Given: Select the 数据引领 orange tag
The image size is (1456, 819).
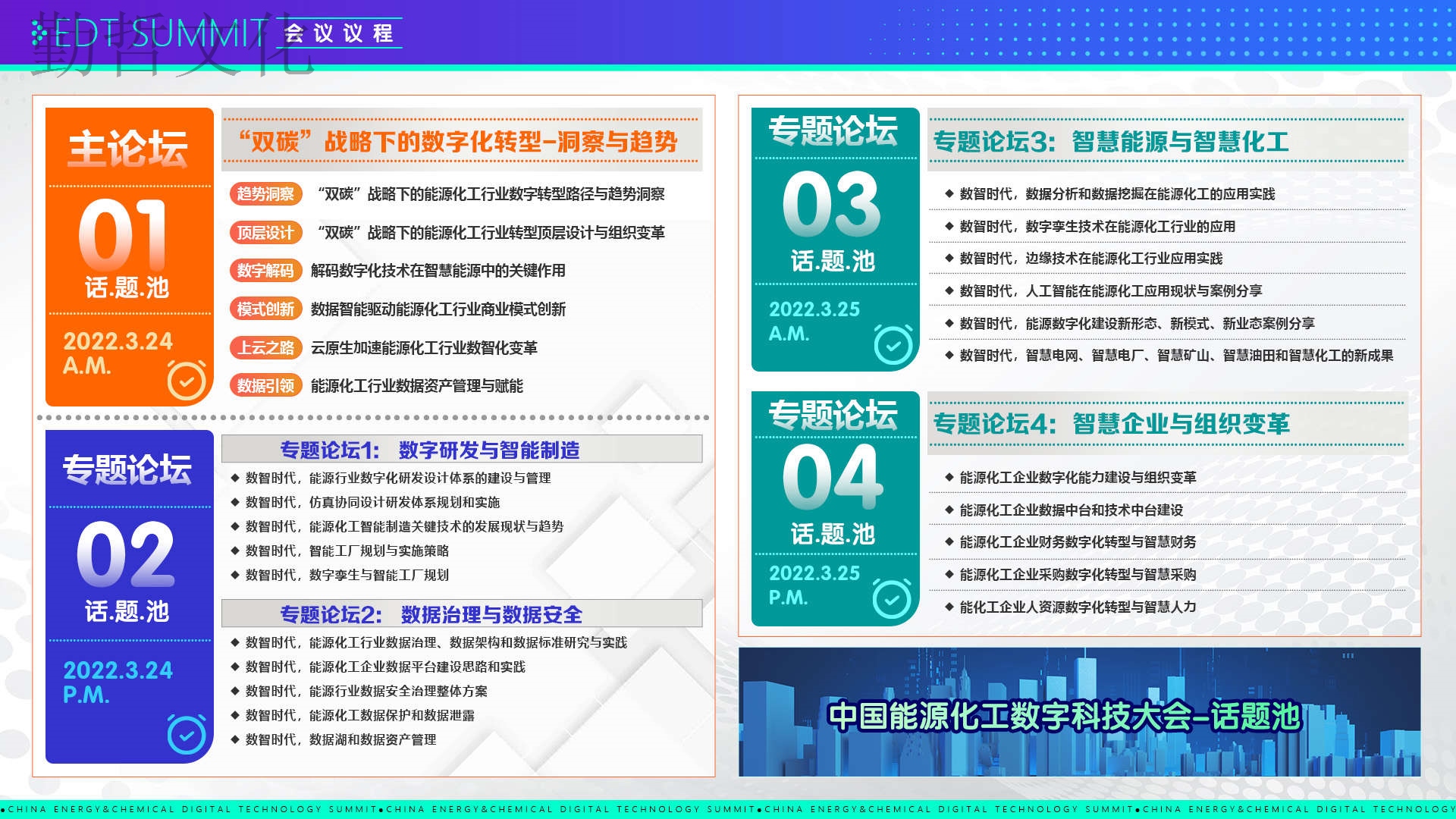Looking at the screenshot, I should 265,385.
